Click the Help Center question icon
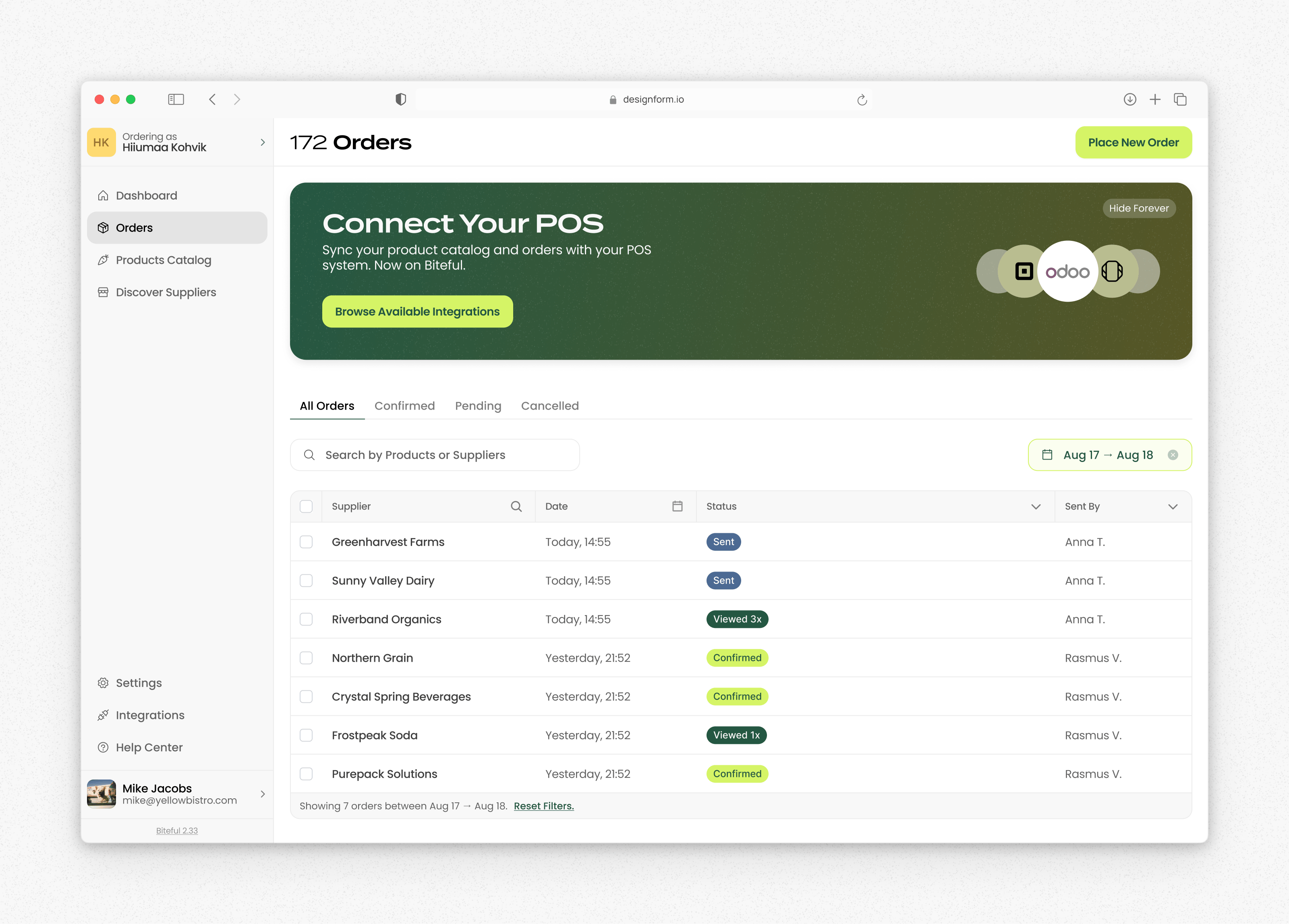The height and width of the screenshot is (924, 1289). click(x=103, y=747)
